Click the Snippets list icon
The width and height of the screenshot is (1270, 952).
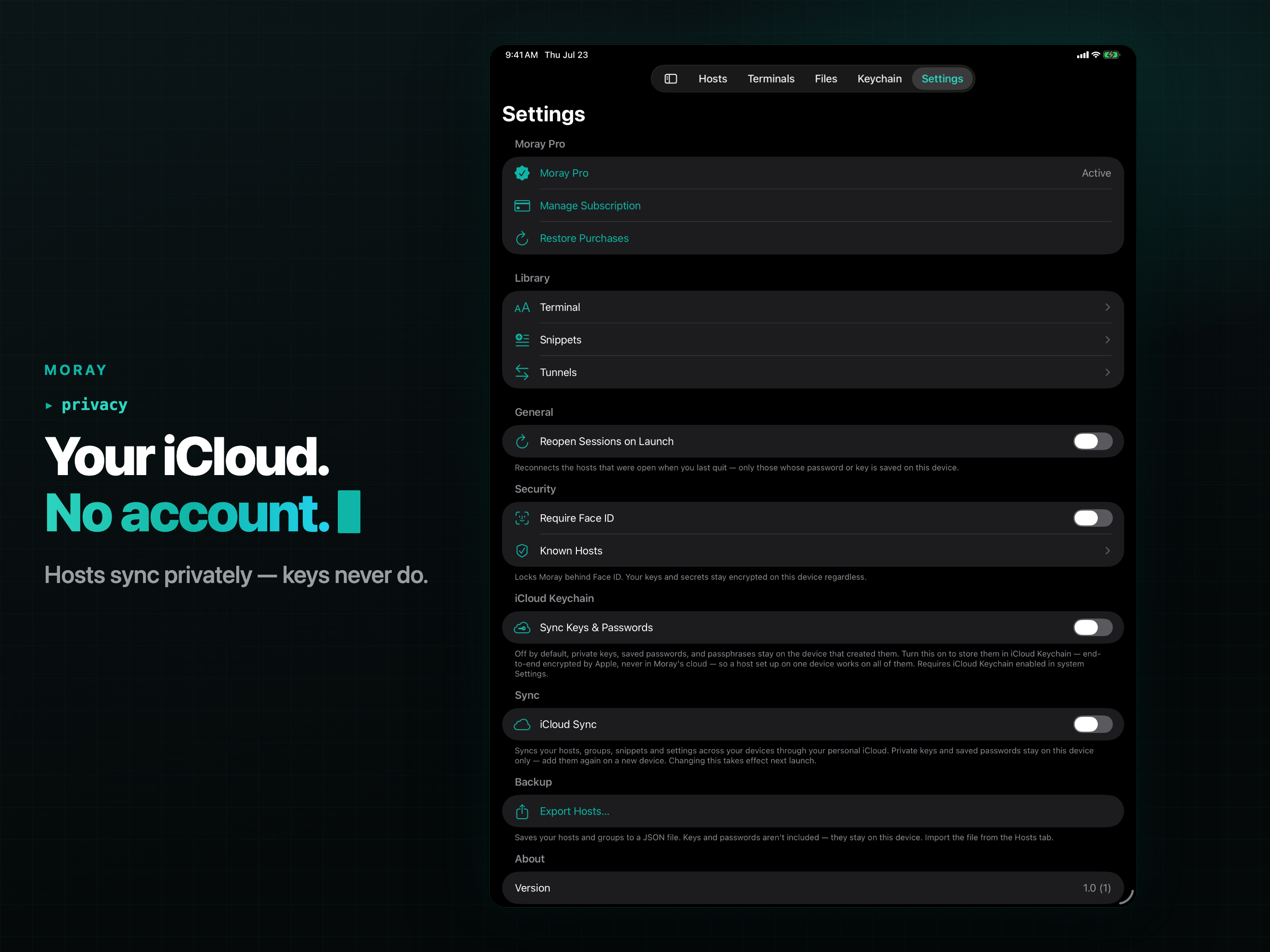coord(522,340)
